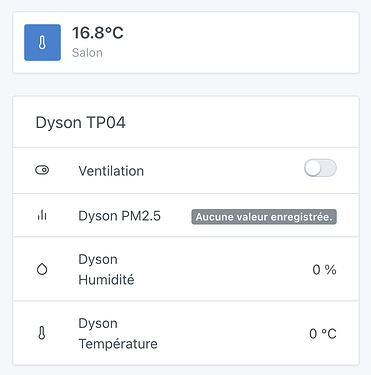The image size is (371, 375).
Task: Open the 16.8°C temperature reading
Action: pyautogui.click(x=98, y=33)
